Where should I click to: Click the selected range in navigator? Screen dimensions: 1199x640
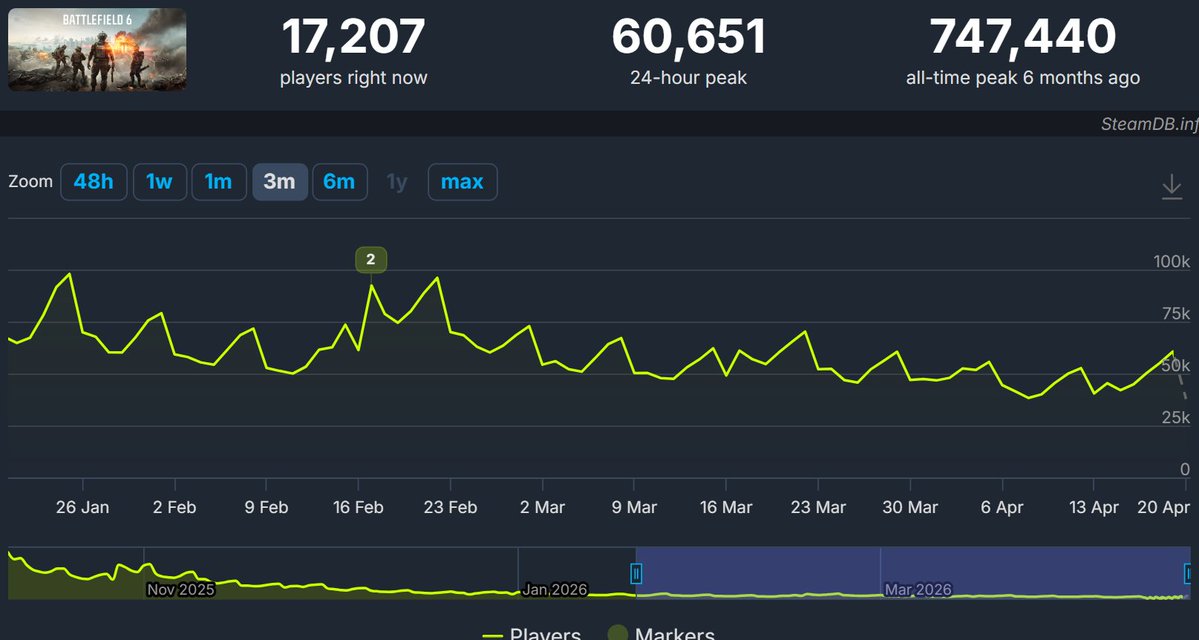coord(912,573)
